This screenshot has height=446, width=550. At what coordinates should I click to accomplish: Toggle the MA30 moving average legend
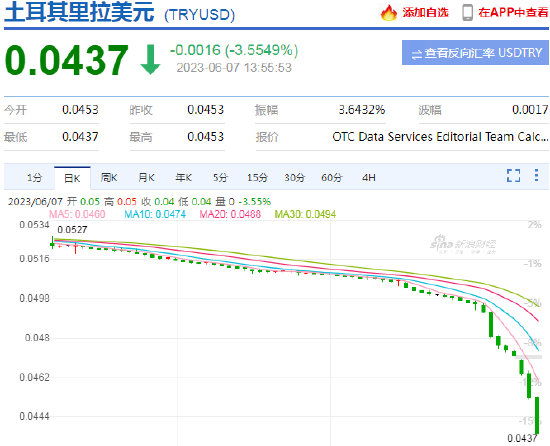[x=305, y=214]
